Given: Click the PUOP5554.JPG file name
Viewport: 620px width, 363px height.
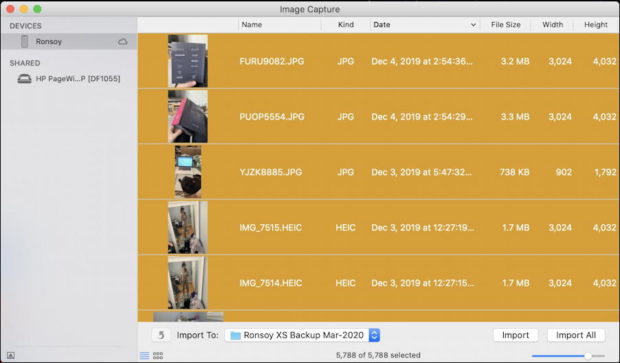Looking at the screenshot, I should pyautogui.click(x=272, y=117).
